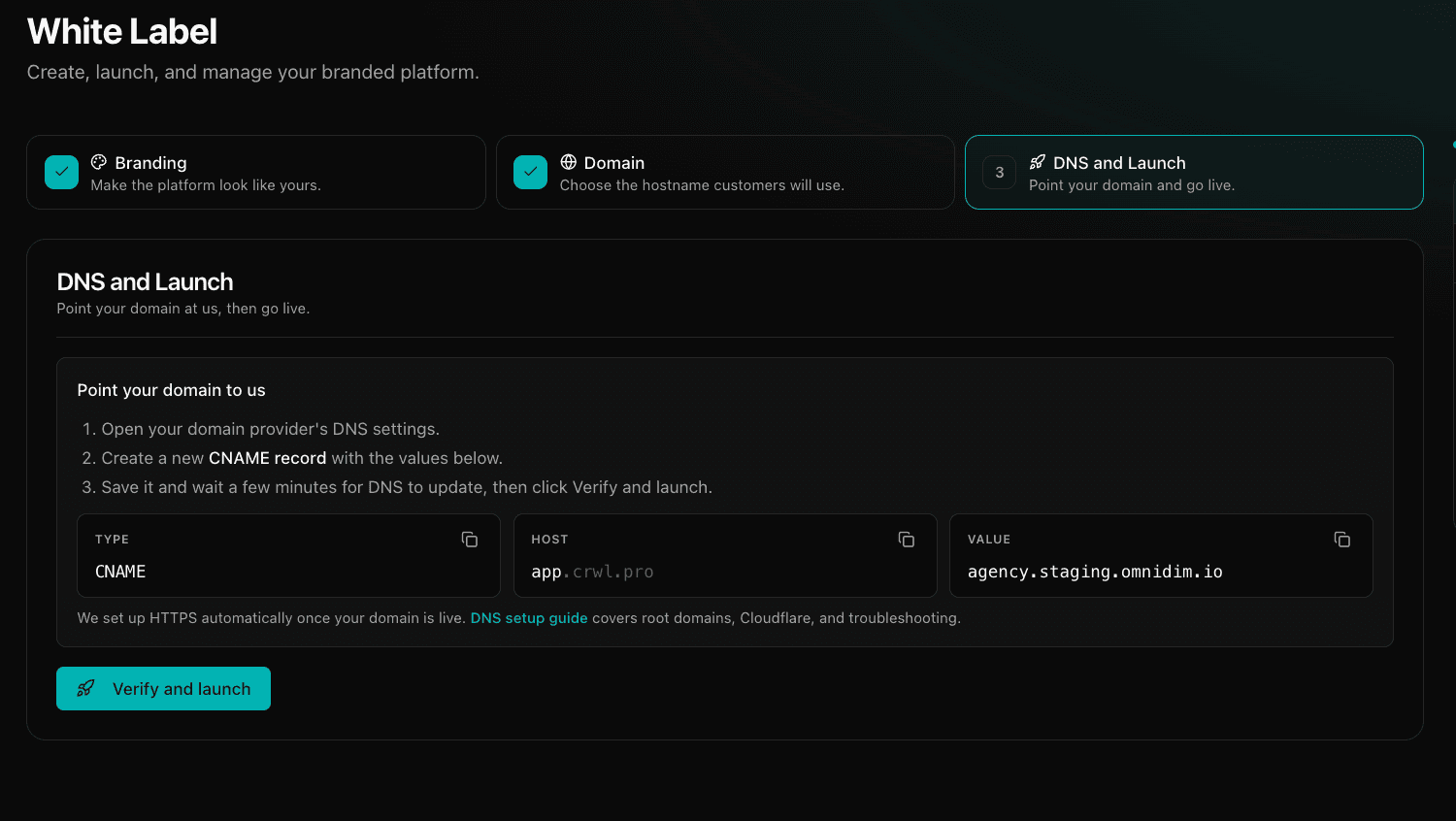The width and height of the screenshot is (1456, 821).
Task: Click the HOST field label
Action: (549, 540)
